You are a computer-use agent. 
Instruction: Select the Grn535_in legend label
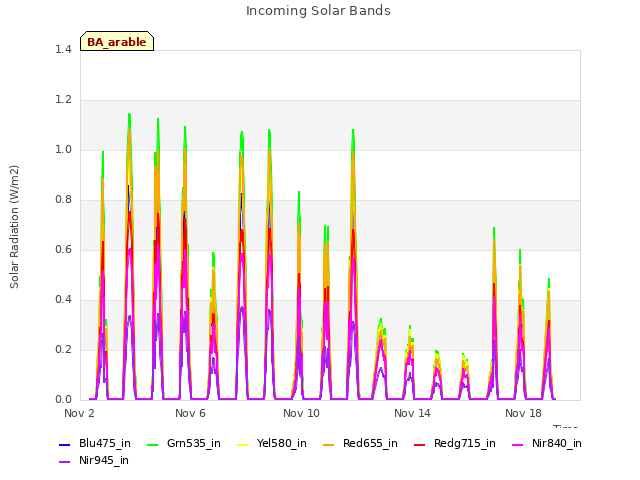coord(194,444)
